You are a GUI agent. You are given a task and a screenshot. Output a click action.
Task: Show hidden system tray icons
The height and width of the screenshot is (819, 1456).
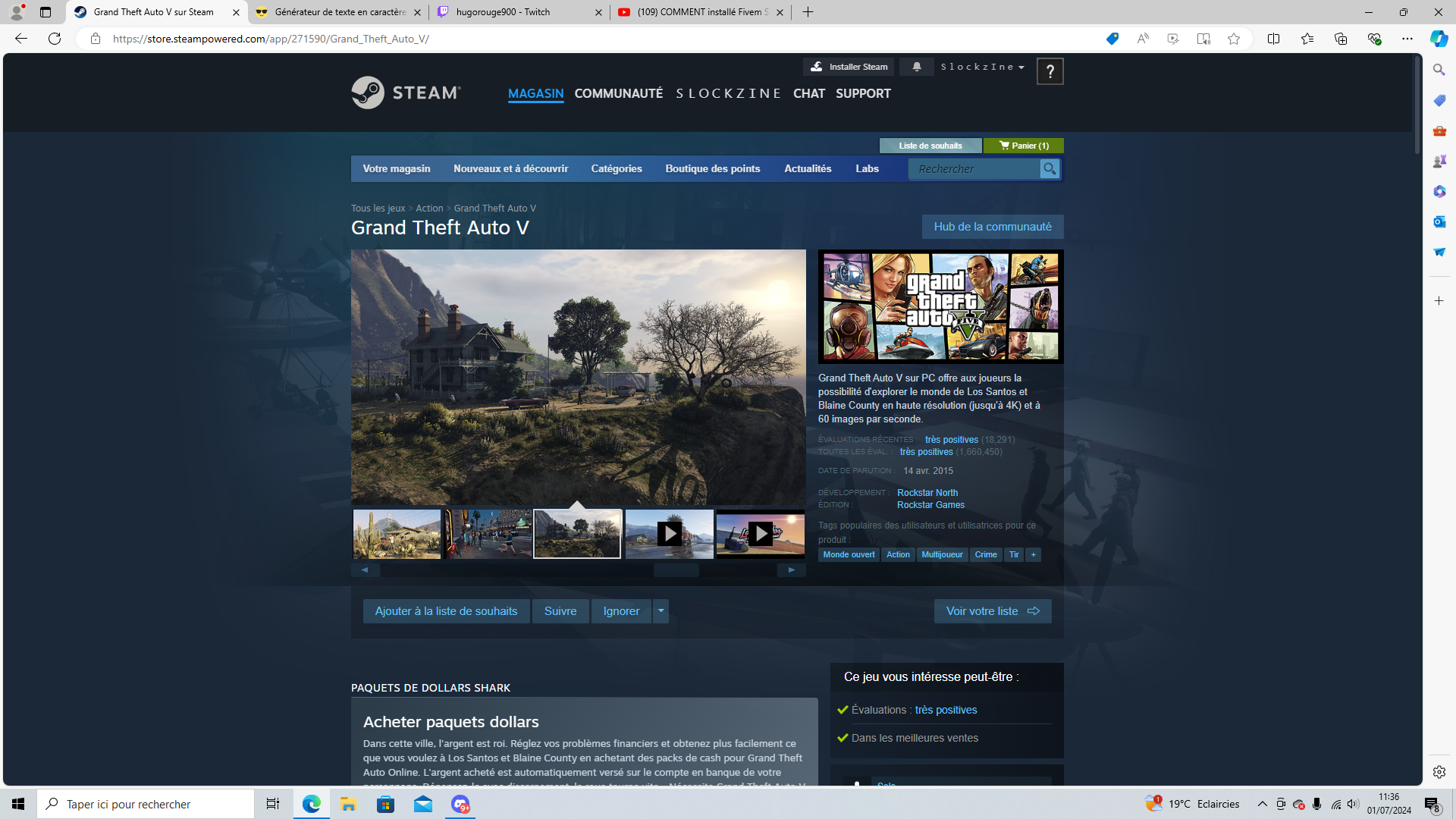point(1263,804)
